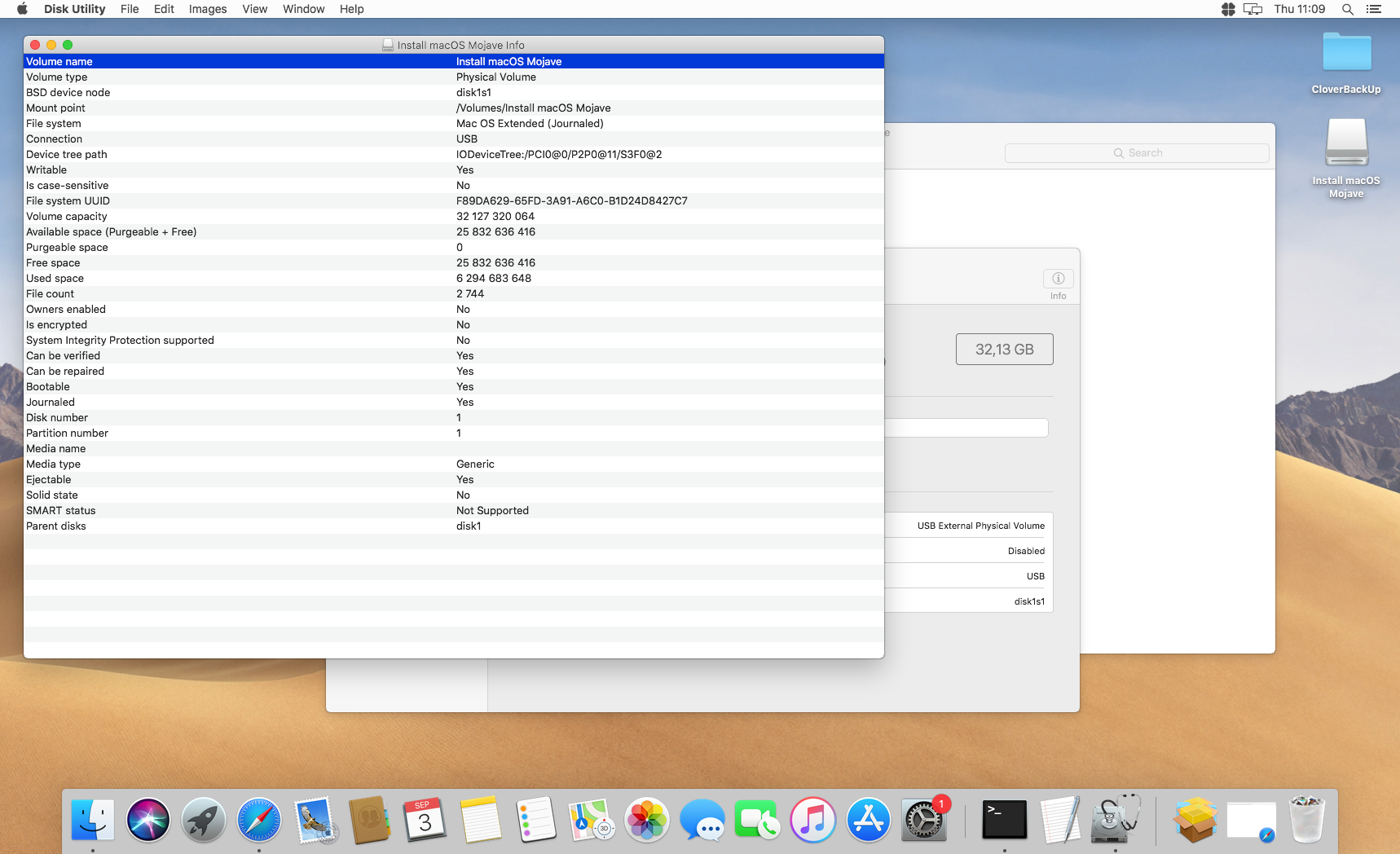1400x854 pixels.
Task: Open the View menu
Action: (254, 9)
